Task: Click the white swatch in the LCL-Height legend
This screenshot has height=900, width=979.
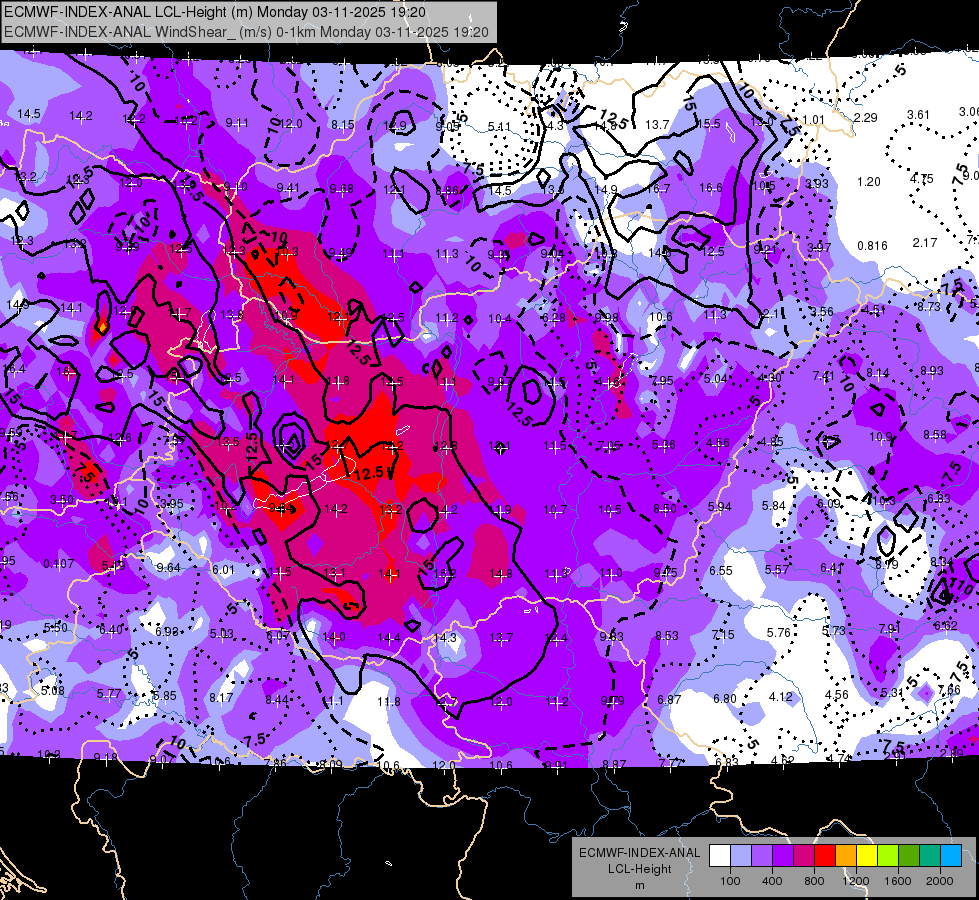Action: [720, 856]
